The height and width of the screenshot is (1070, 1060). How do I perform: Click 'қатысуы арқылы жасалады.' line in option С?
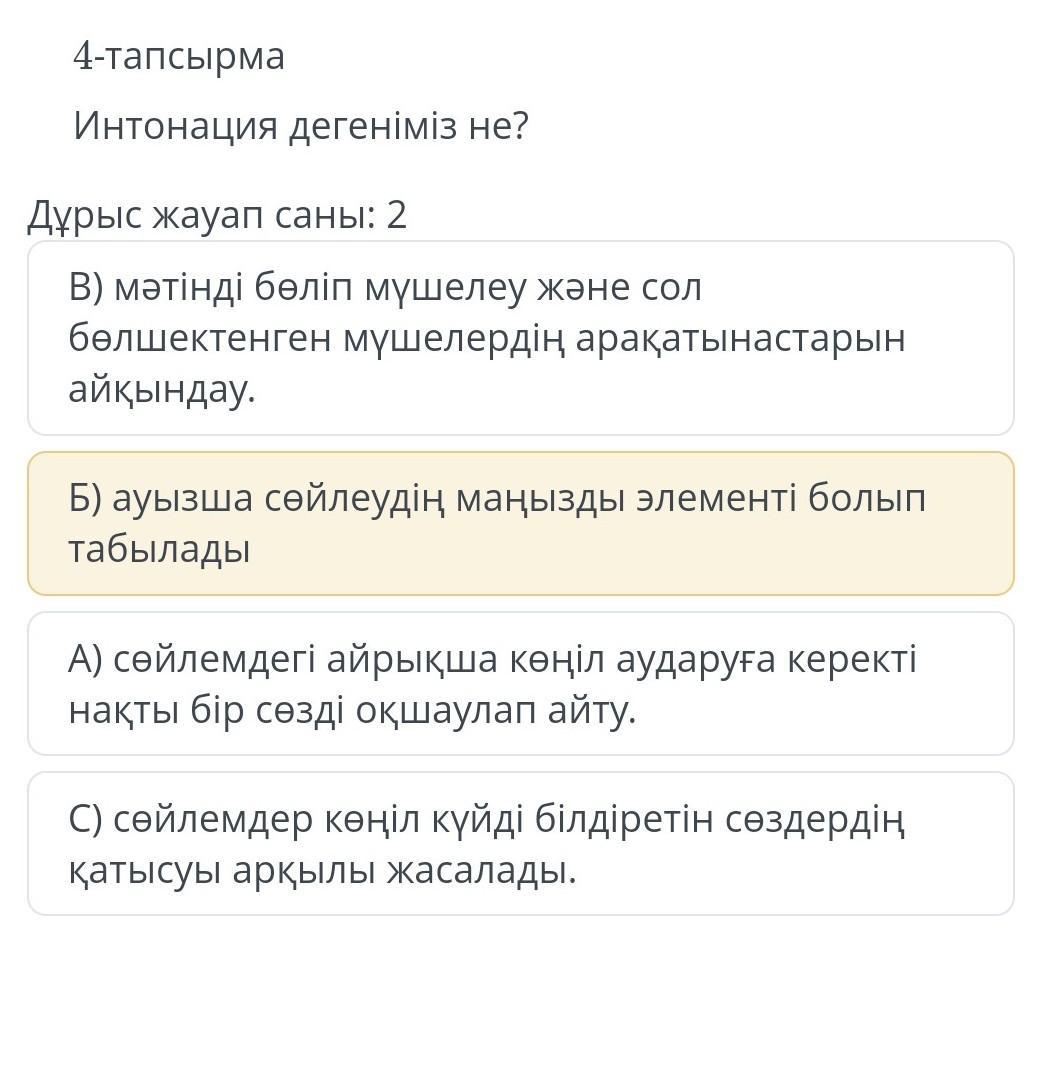[x=322, y=871]
